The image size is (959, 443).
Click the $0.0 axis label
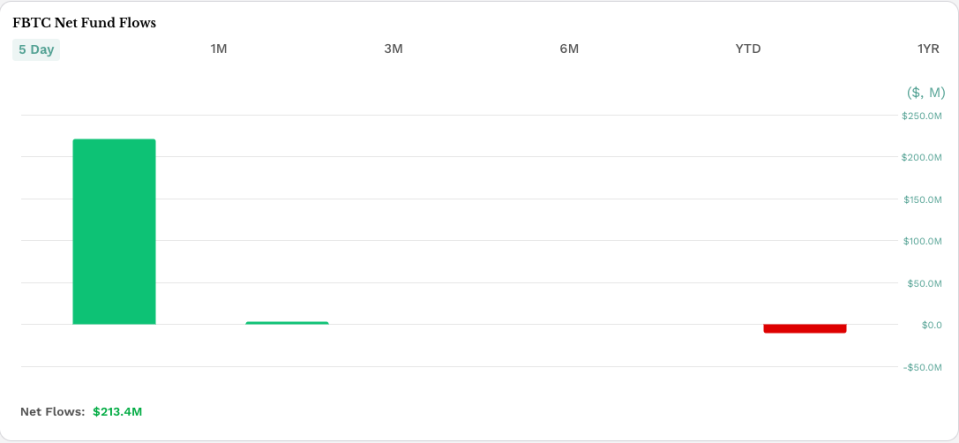[931, 325]
